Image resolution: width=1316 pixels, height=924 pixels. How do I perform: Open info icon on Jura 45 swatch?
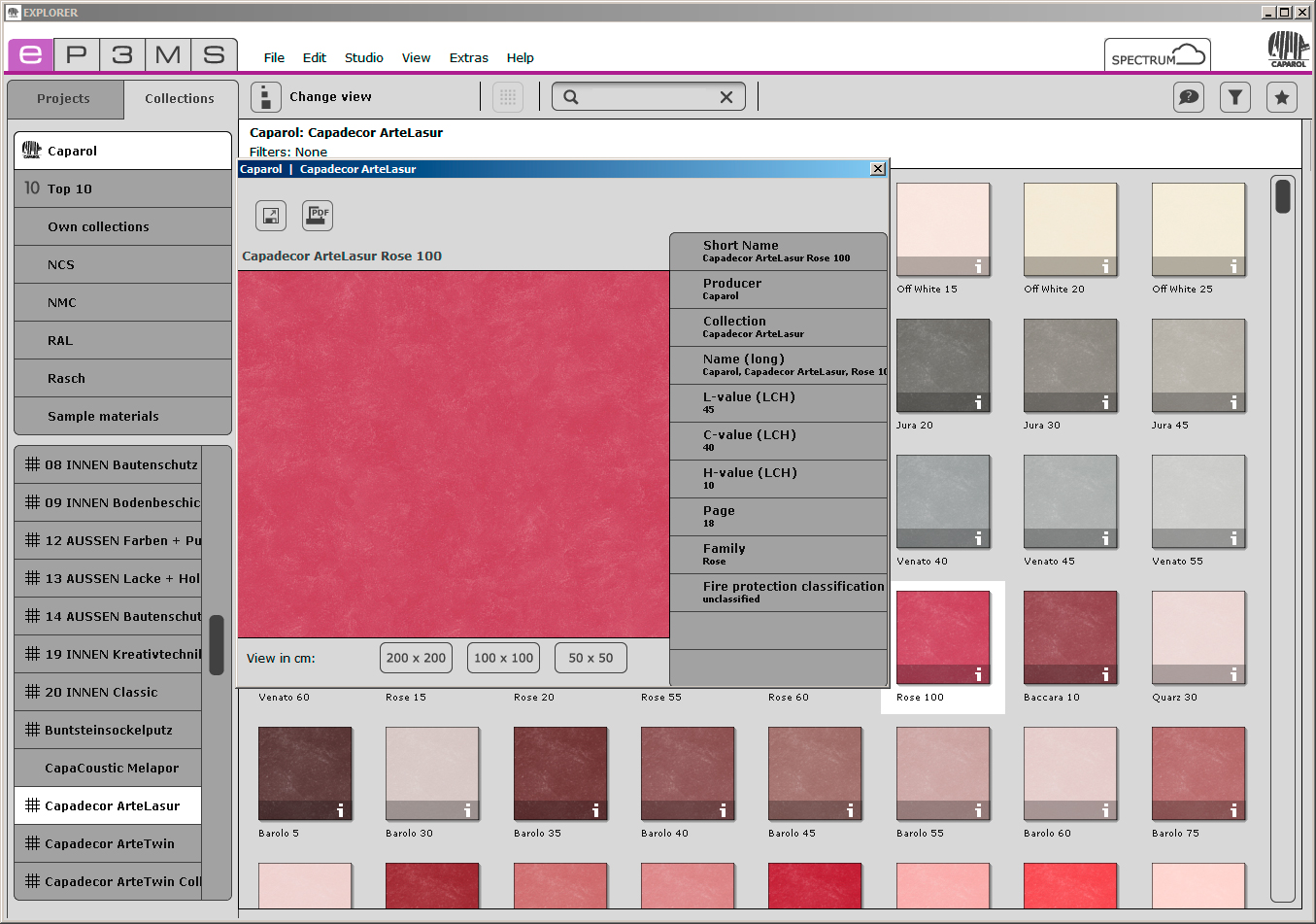(x=1233, y=402)
